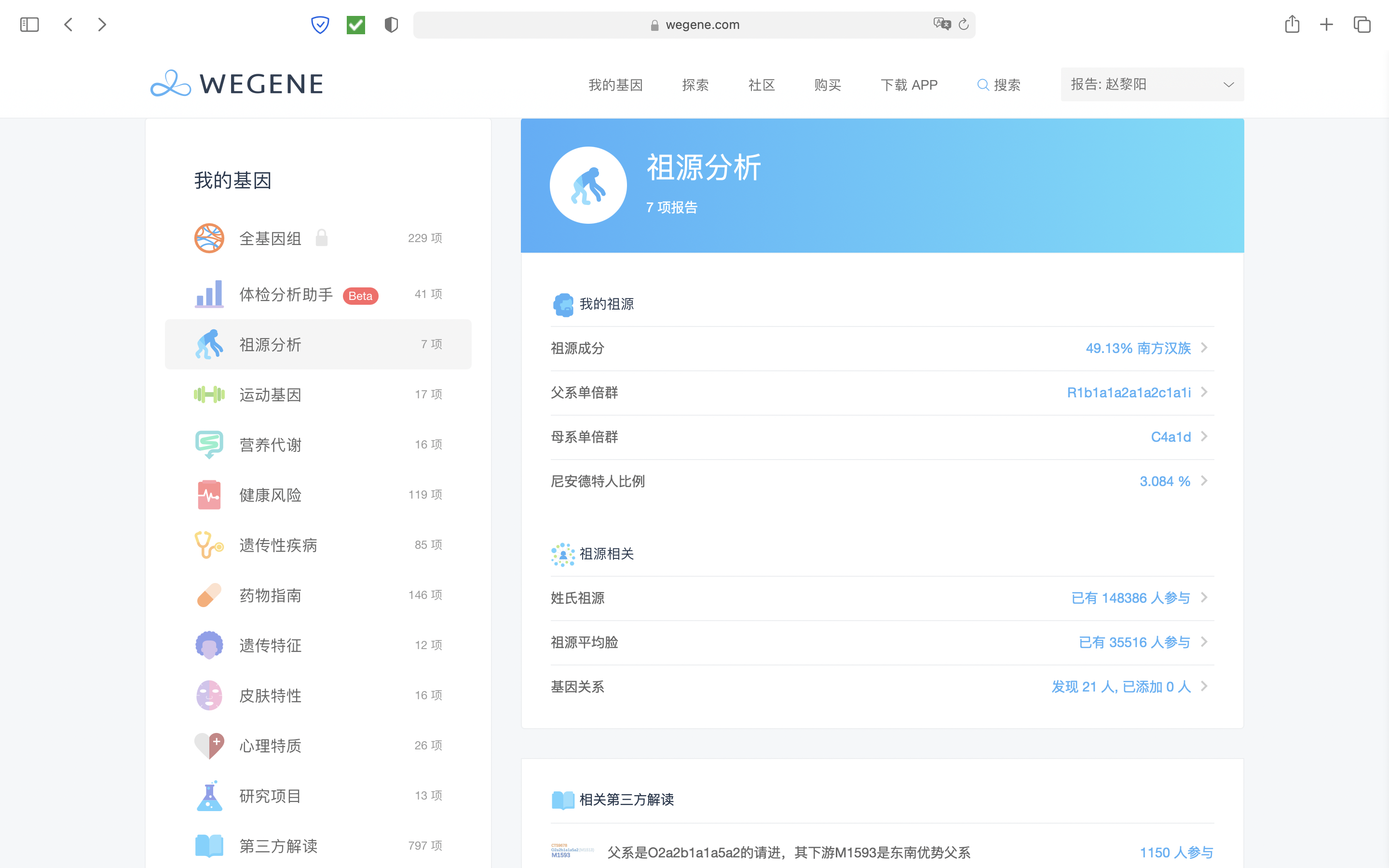Expand 姓氏祖源 row chevron
1389x868 pixels.
pyautogui.click(x=1204, y=597)
